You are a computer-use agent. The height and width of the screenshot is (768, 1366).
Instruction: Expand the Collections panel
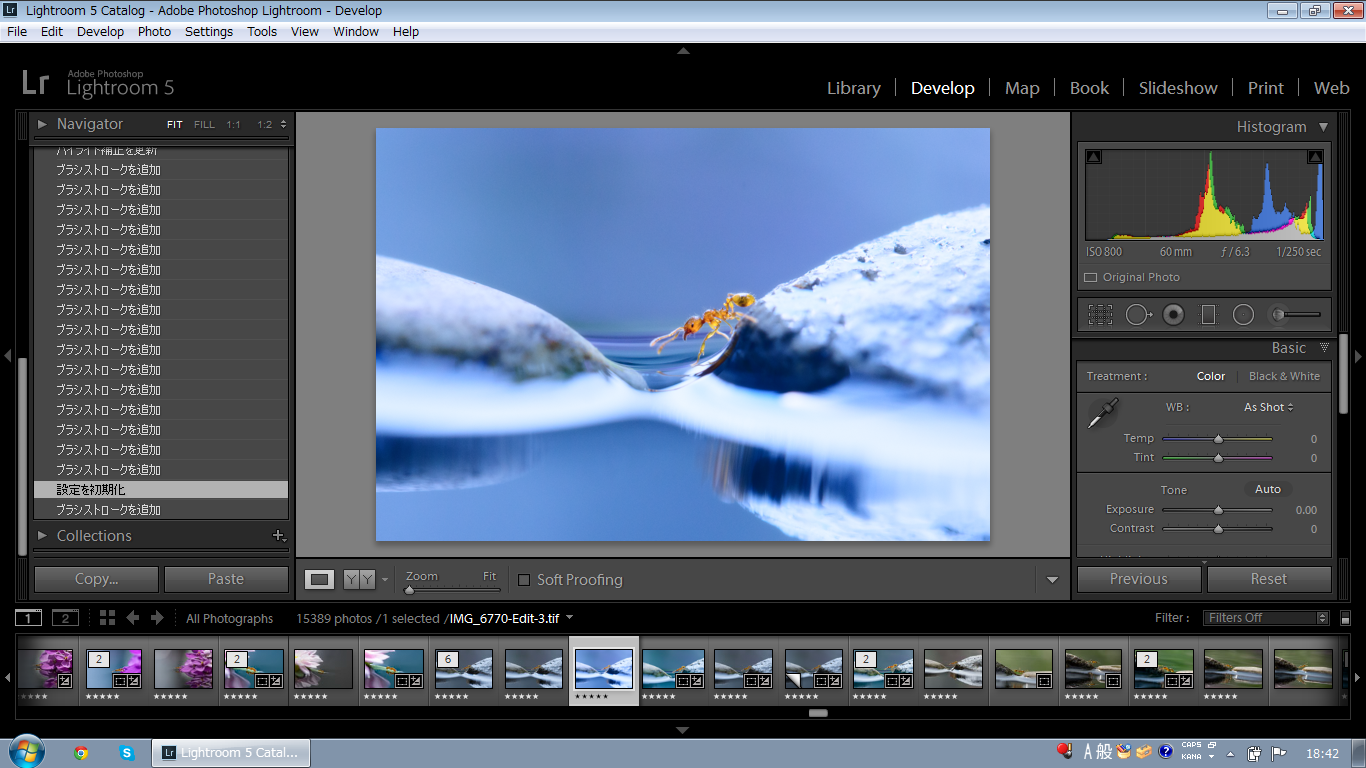click(x=42, y=535)
